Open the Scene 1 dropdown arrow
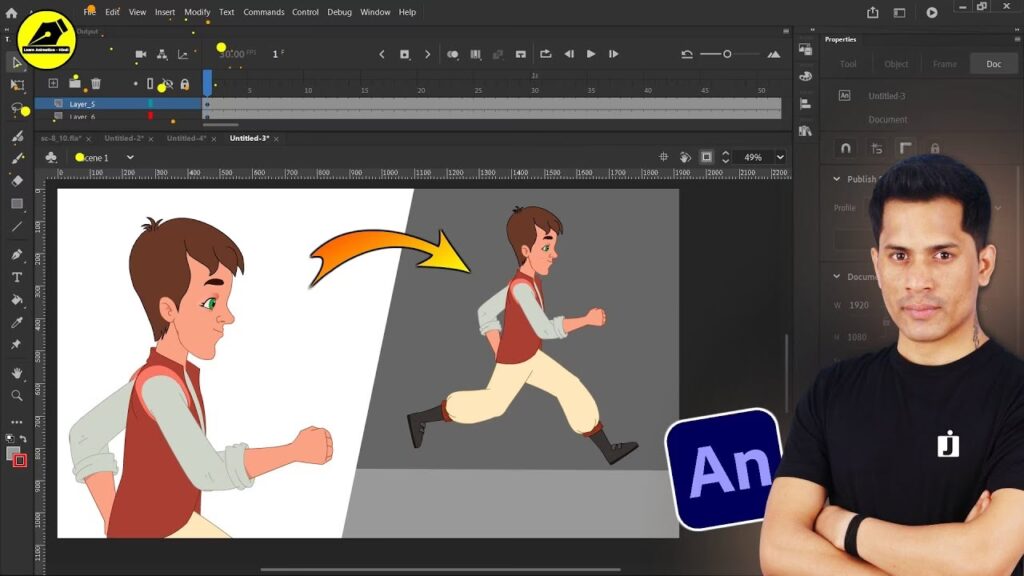1024x576 pixels. pyautogui.click(x=130, y=157)
